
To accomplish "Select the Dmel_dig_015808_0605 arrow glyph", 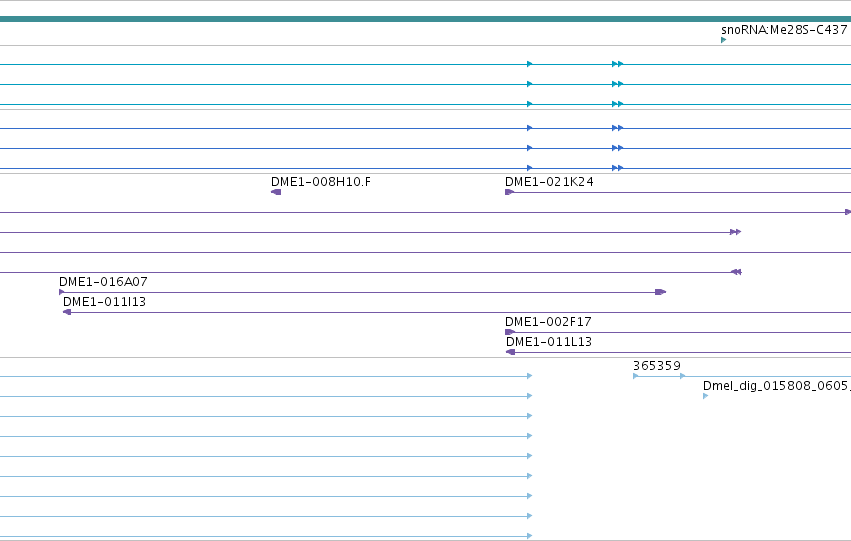I will 706,396.
